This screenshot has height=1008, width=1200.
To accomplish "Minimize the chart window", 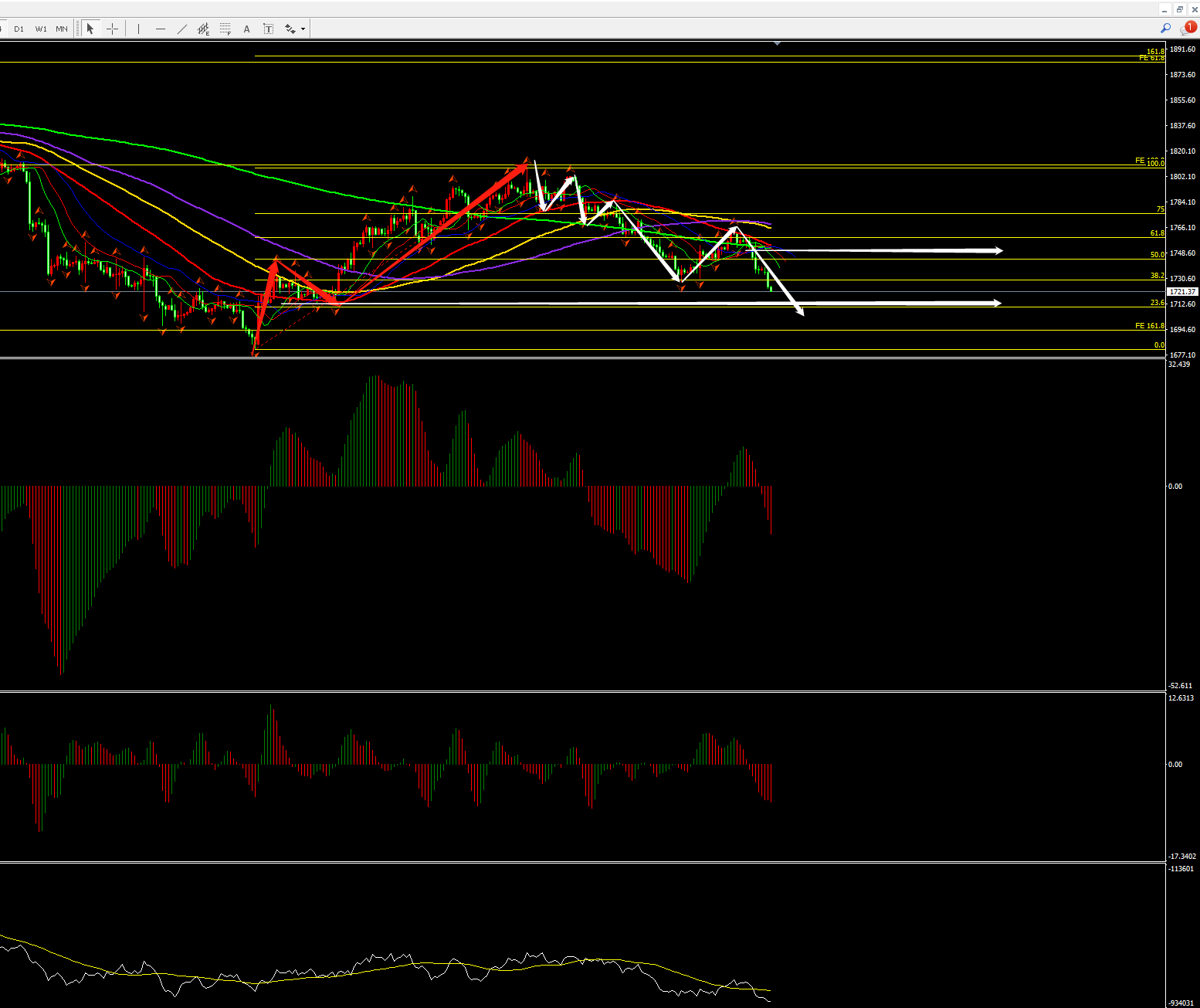I will tap(1165, 9).
